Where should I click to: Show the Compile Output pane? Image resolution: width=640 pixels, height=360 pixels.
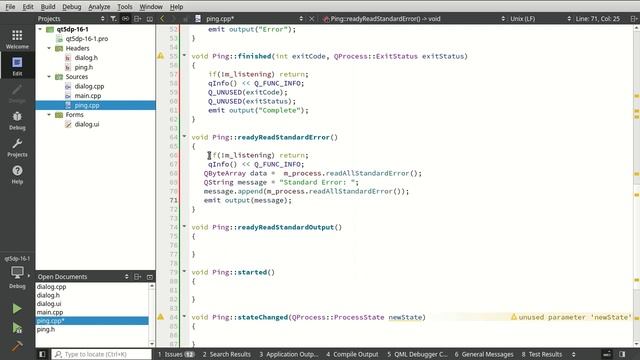tap(352, 354)
